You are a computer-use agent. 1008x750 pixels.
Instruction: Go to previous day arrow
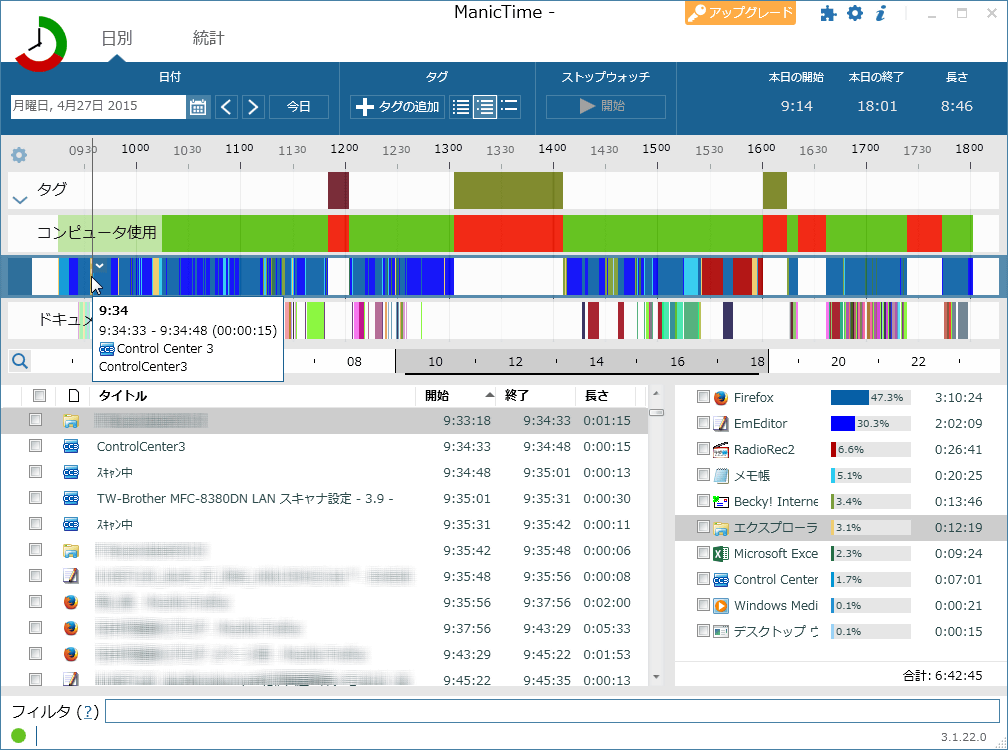tap(226, 107)
